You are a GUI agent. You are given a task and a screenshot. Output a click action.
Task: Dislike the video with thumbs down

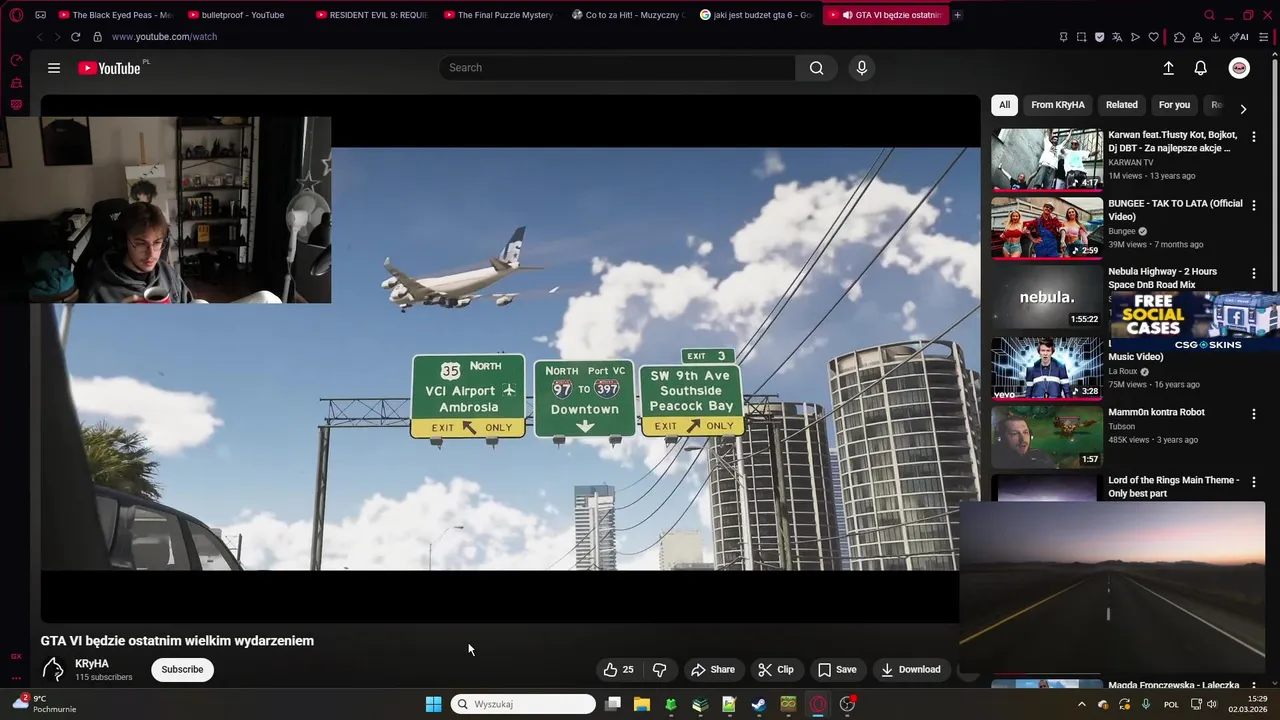coord(660,670)
